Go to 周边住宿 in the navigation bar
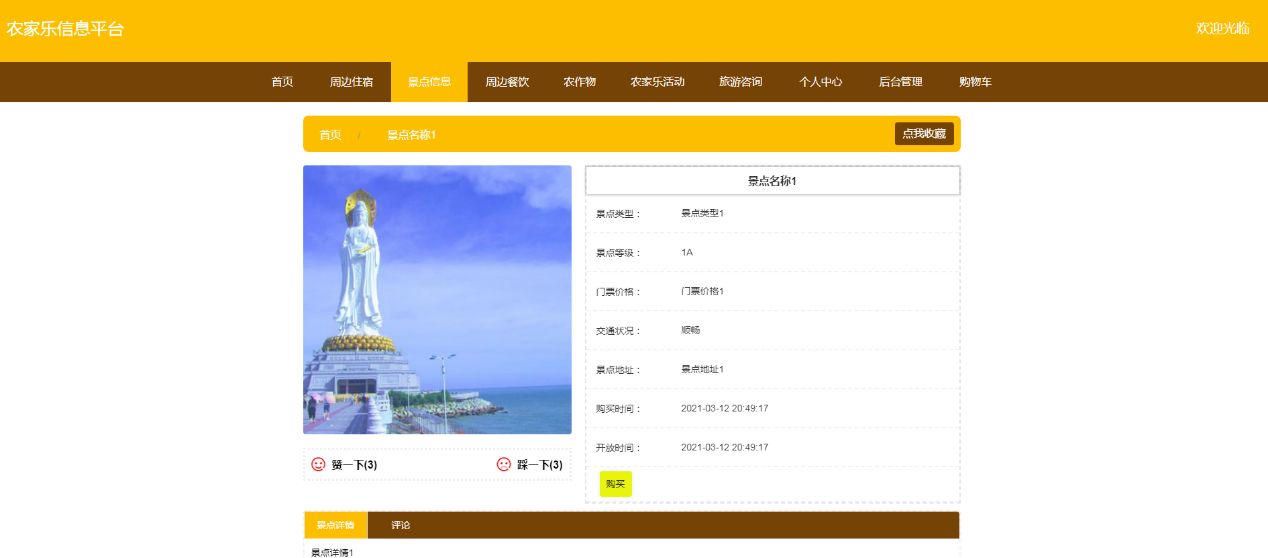 [352, 82]
